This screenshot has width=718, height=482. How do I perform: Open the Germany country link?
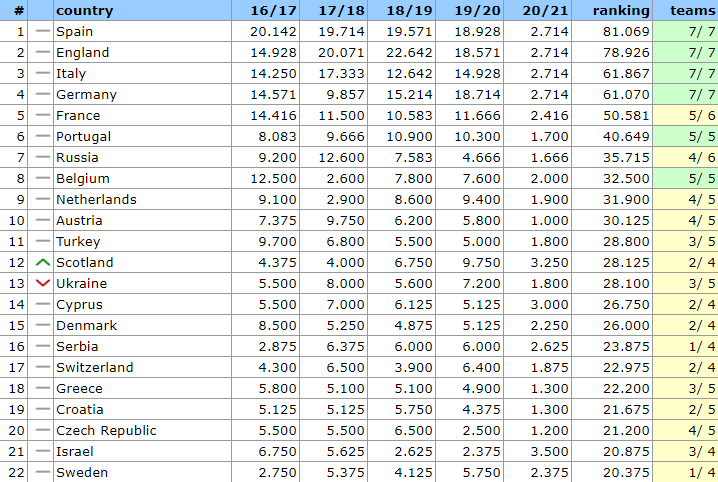tap(86, 95)
